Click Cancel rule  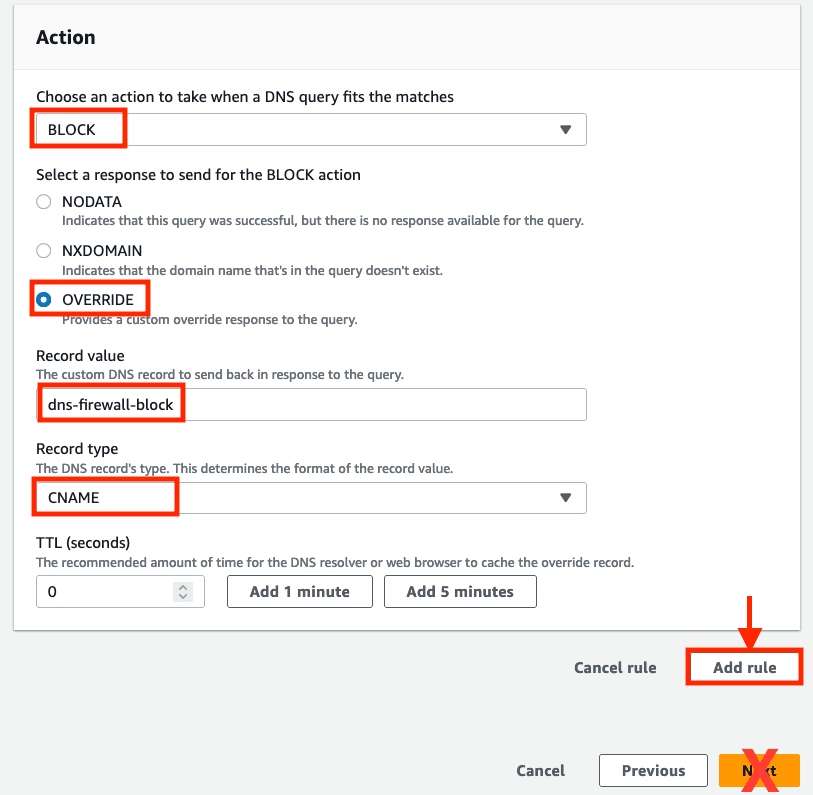615,667
